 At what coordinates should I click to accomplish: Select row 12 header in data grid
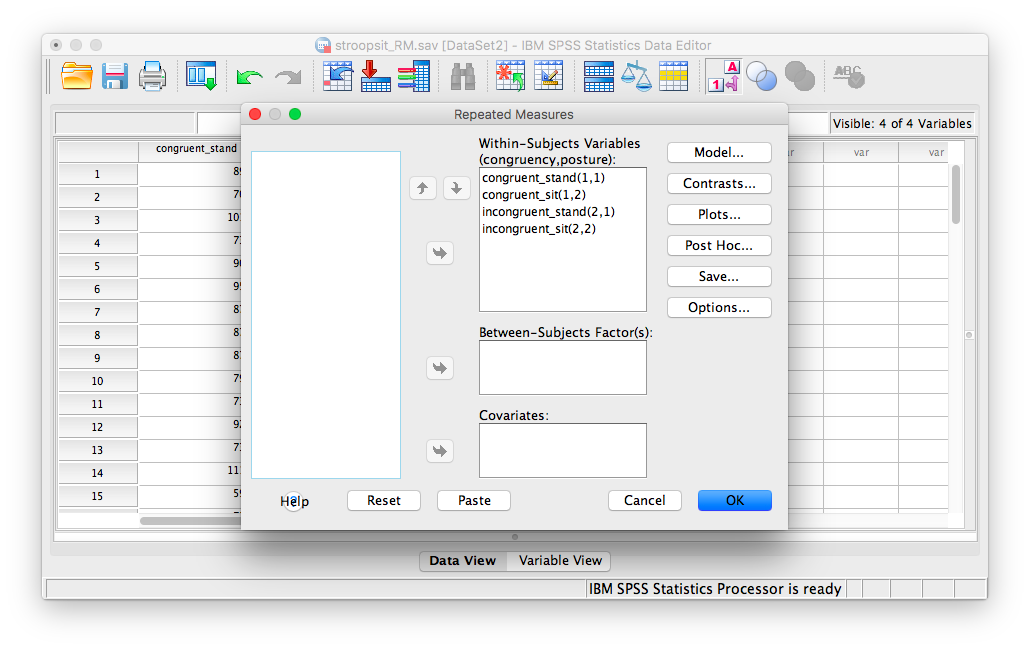point(97,427)
